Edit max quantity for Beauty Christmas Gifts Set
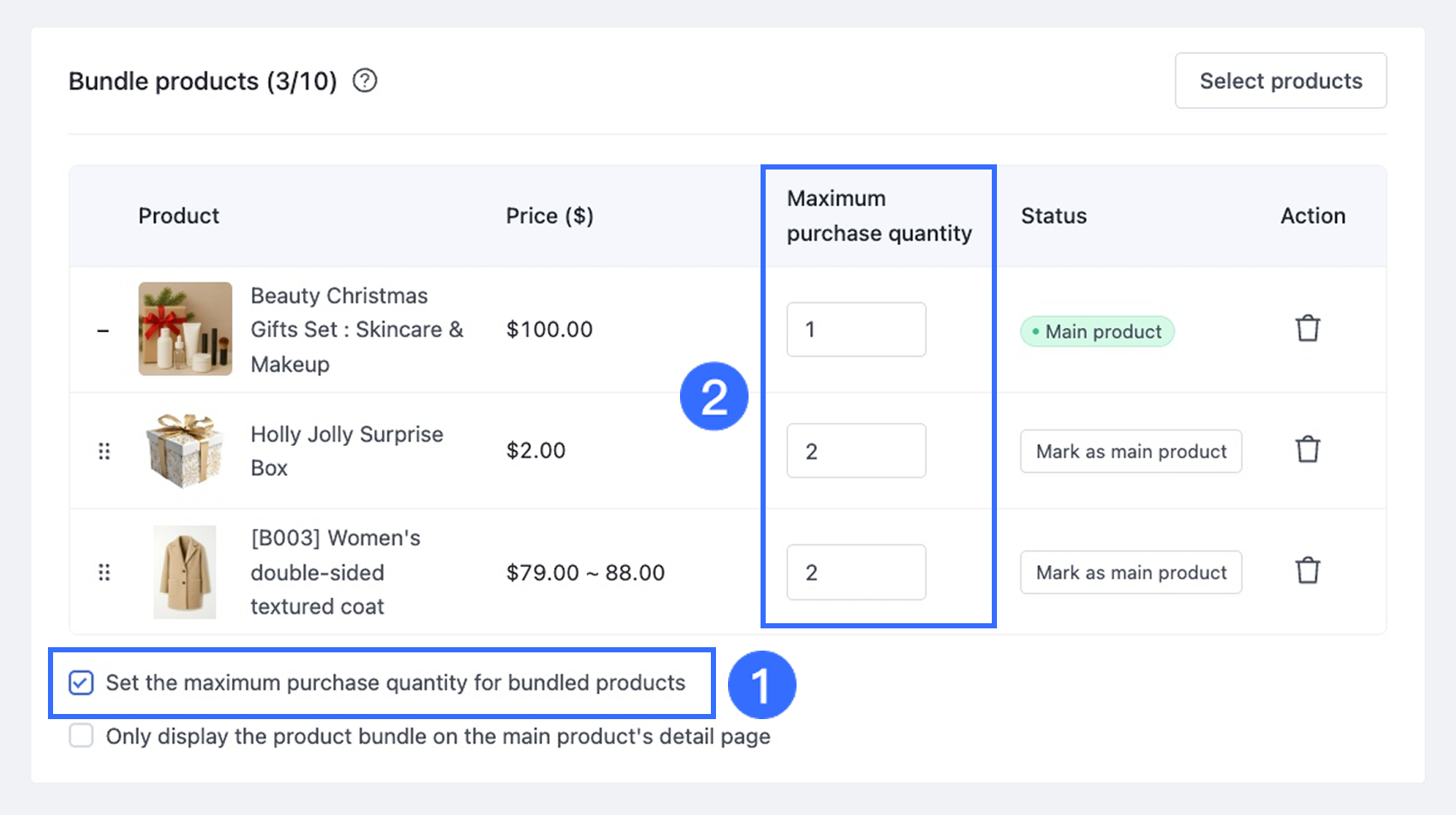The image size is (1456, 815). (856, 330)
